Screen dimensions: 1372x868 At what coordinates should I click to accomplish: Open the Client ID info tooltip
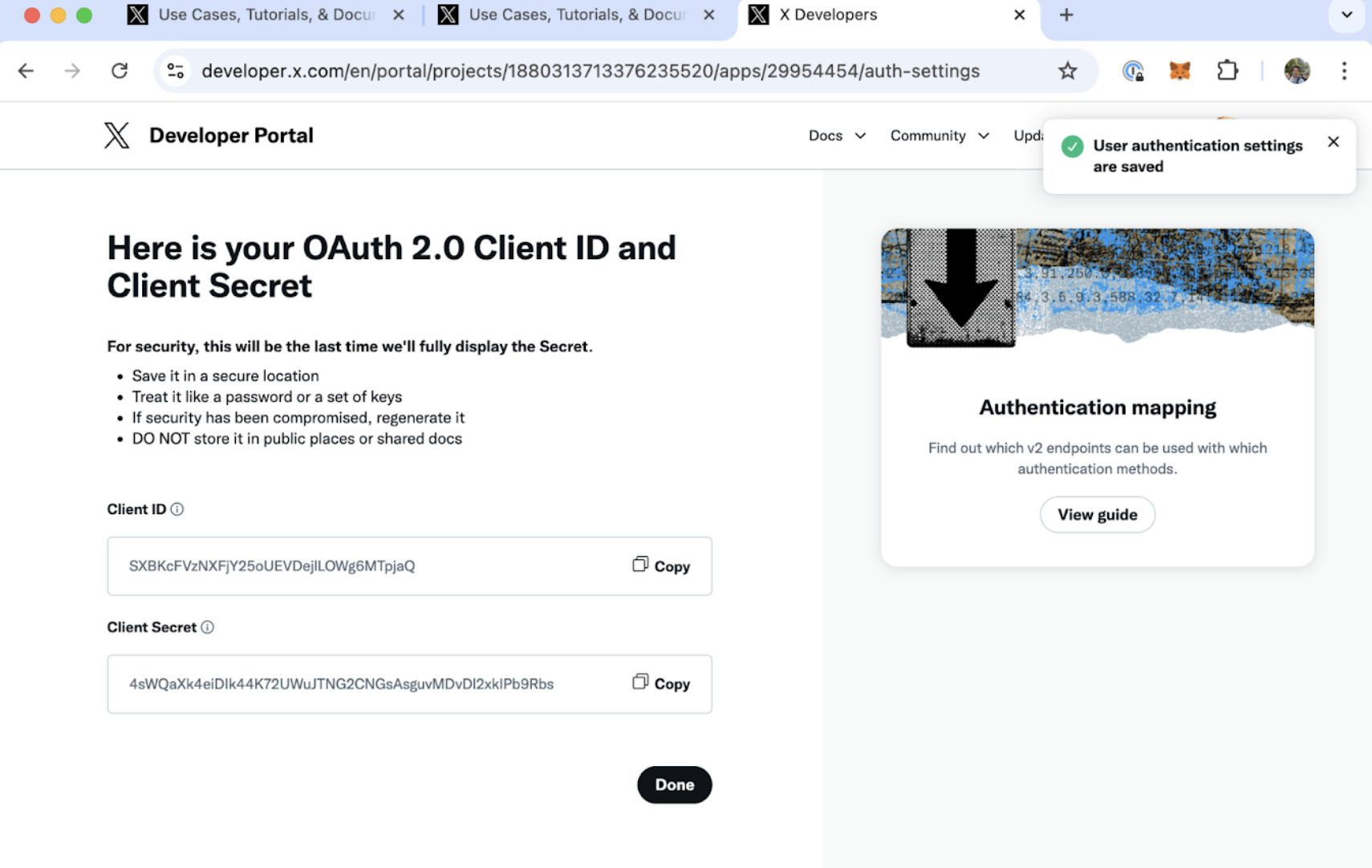click(178, 508)
